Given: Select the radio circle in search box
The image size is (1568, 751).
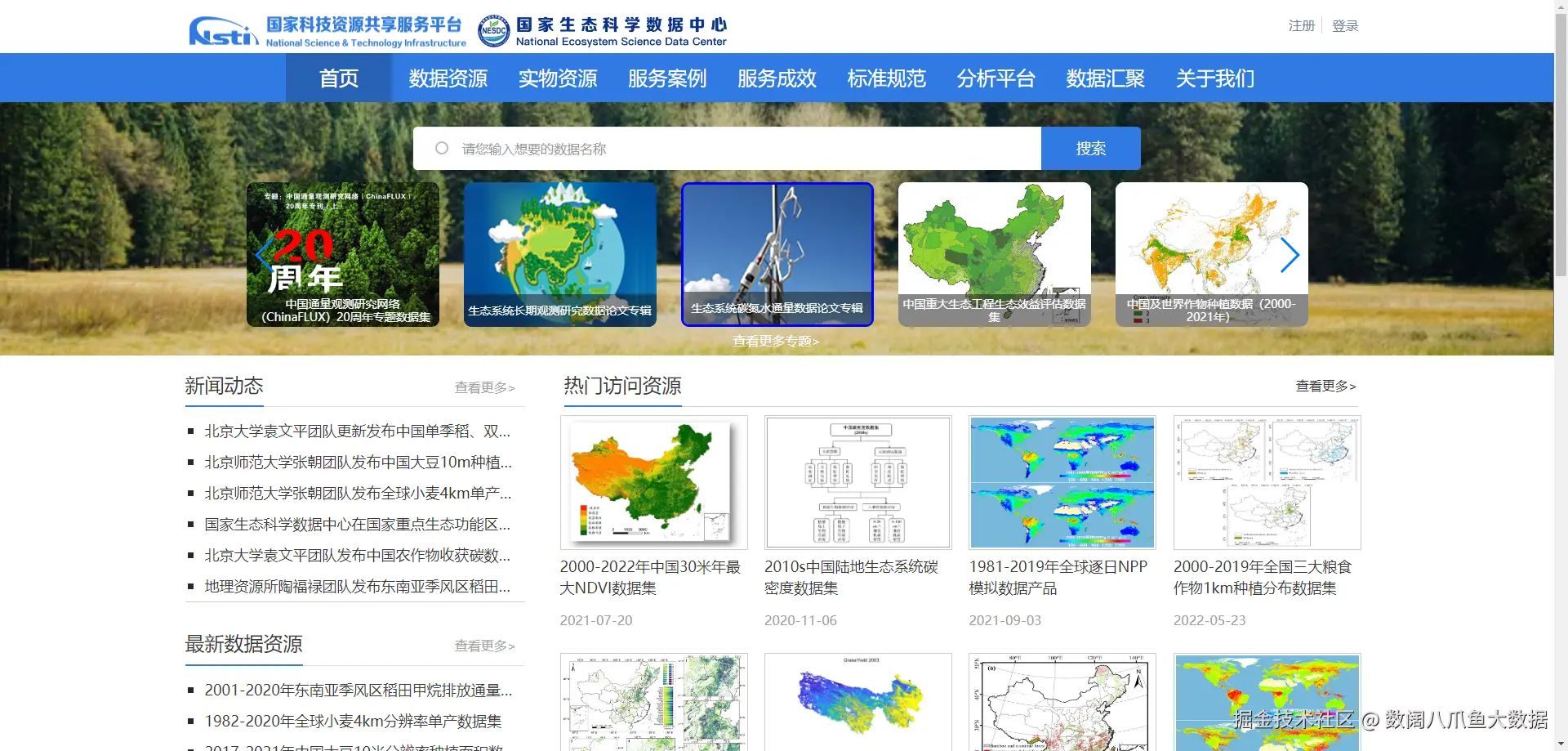Looking at the screenshot, I should tap(442, 148).
